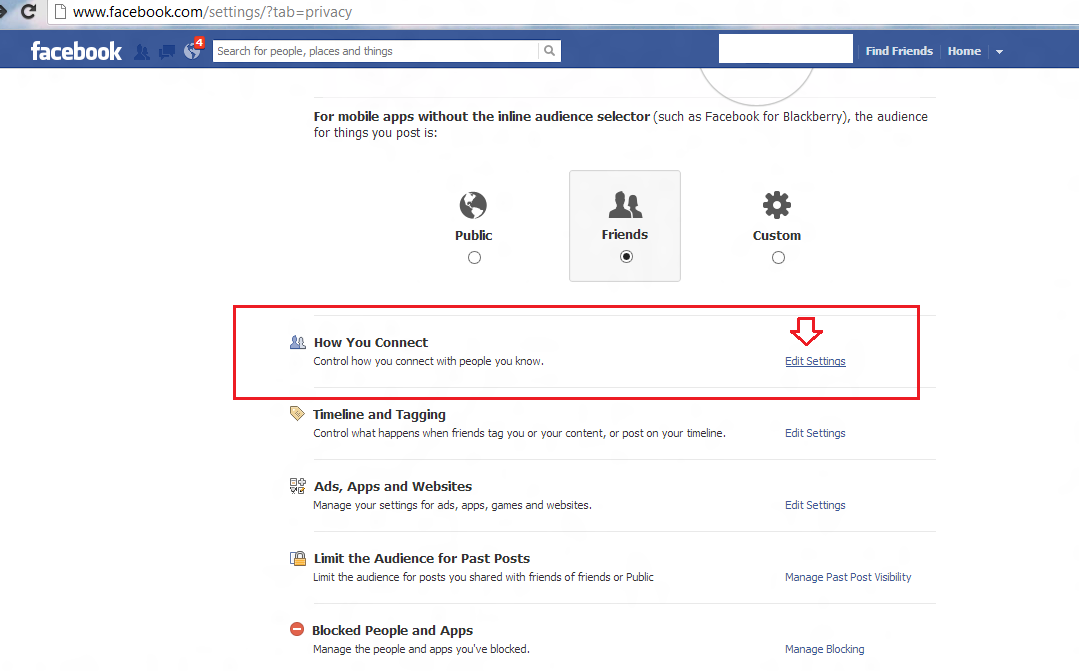Click the Facebook logo
The height and width of the screenshot is (671, 1079).
tap(76, 51)
